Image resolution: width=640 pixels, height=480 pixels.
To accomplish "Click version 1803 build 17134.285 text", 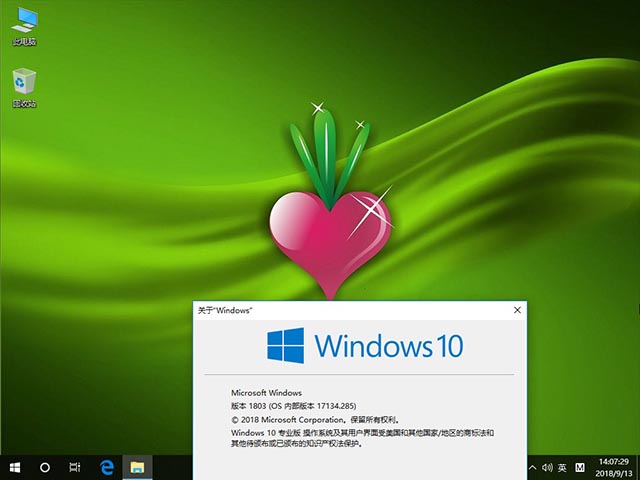I will pos(293,406).
